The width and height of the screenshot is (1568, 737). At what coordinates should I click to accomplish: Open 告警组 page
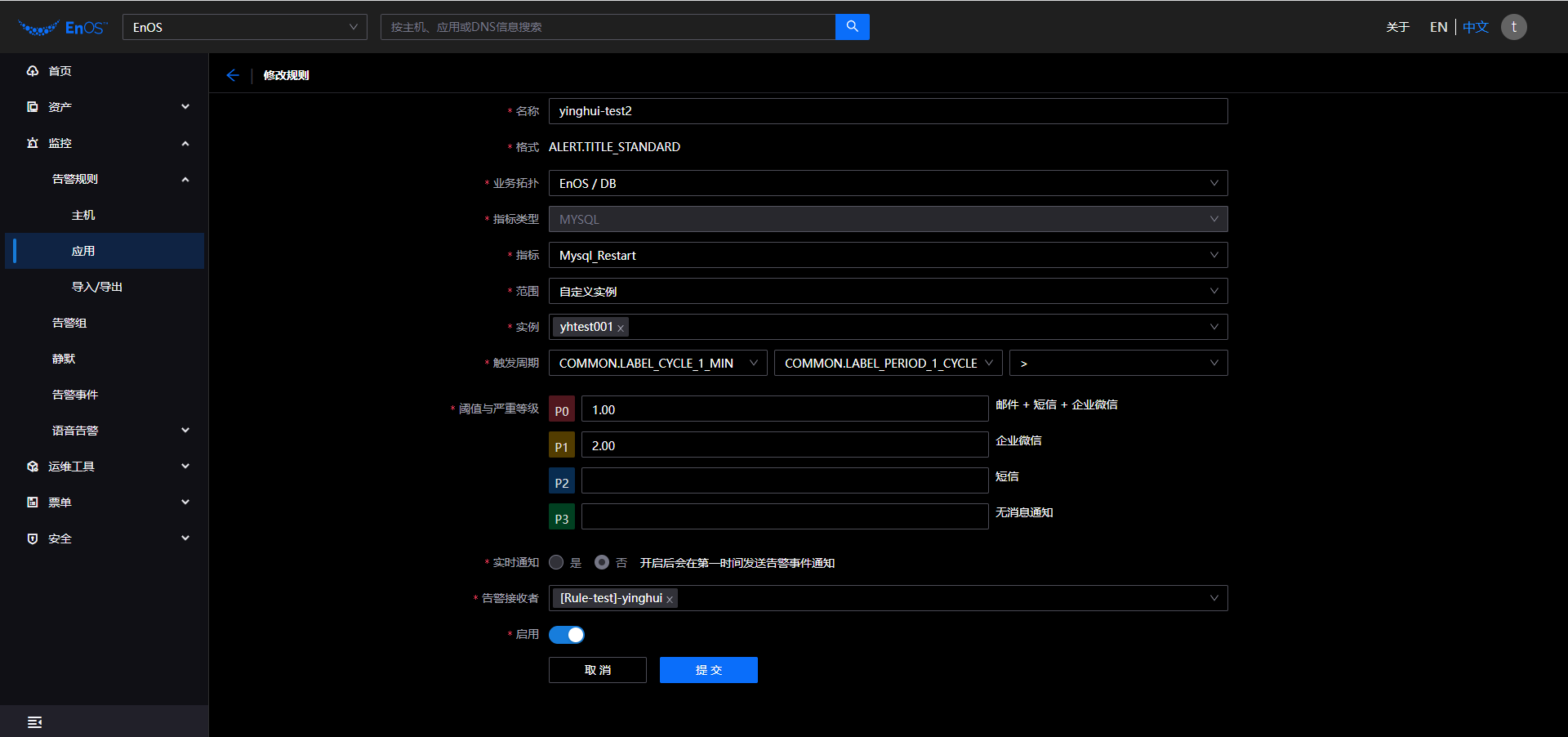(x=69, y=323)
